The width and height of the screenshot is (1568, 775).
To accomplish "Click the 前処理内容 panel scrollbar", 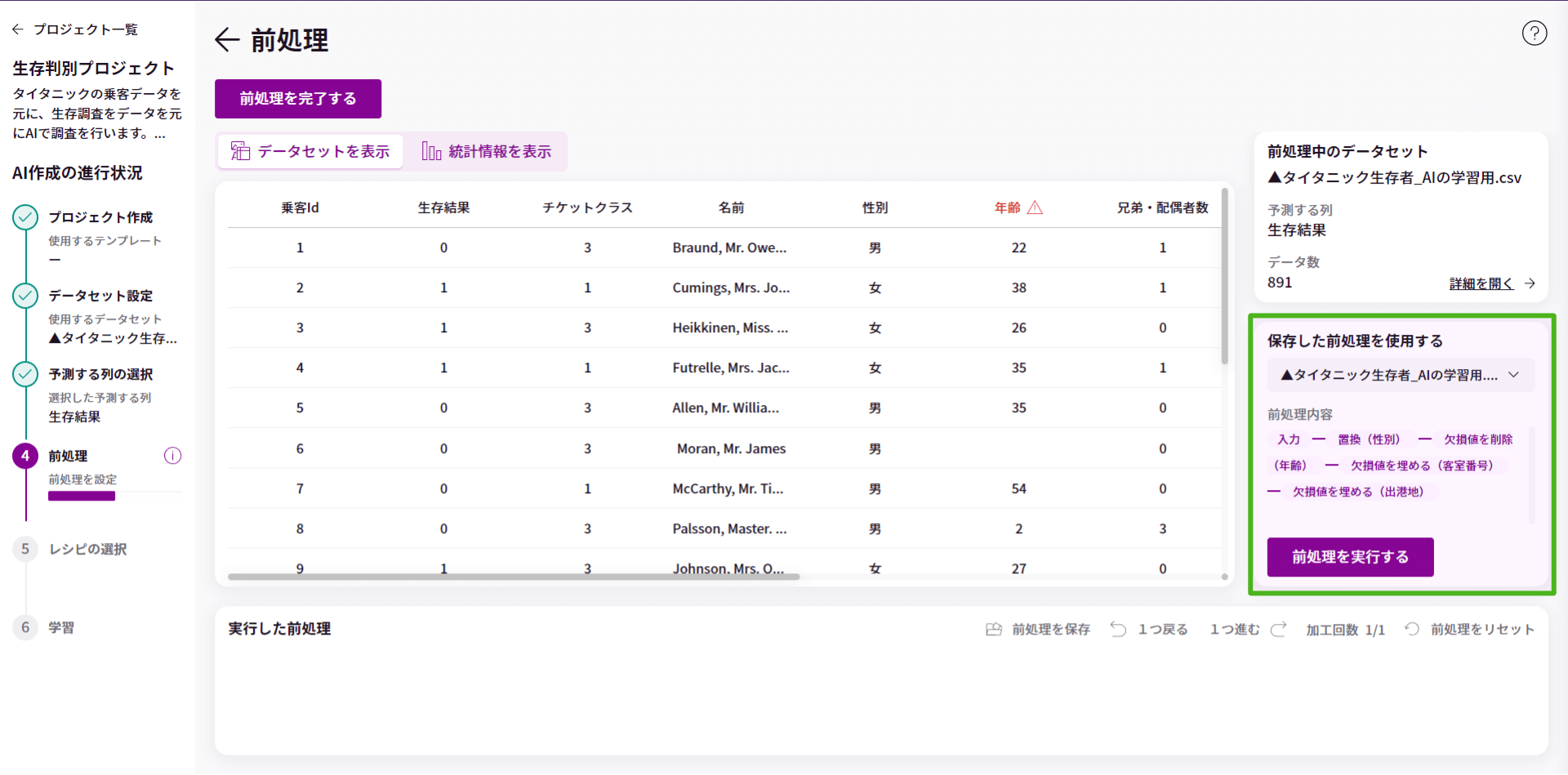I will tap(1531, 474).
